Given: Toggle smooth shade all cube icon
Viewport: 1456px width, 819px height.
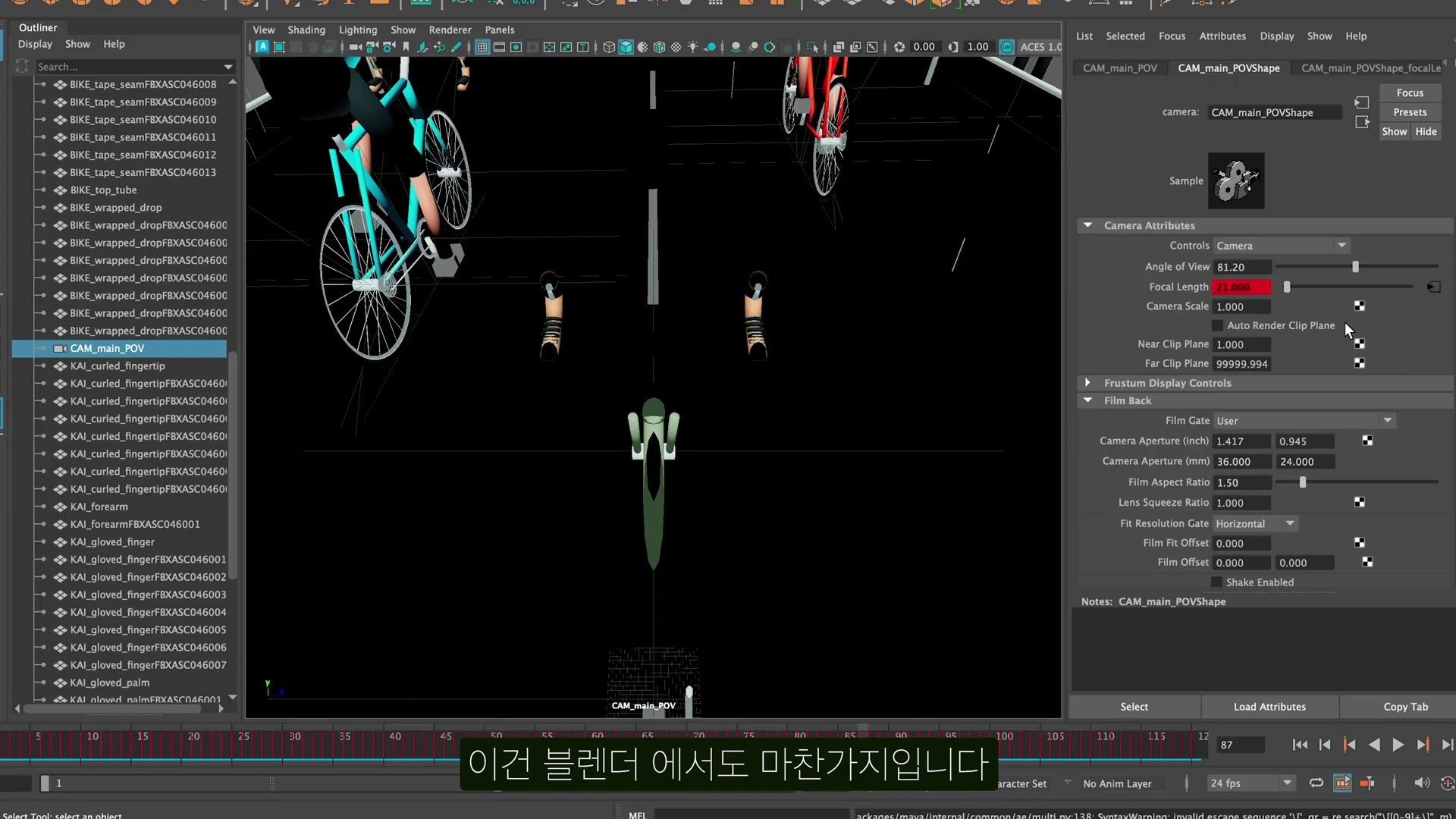Looking at the screenshot, I should 626,47.
